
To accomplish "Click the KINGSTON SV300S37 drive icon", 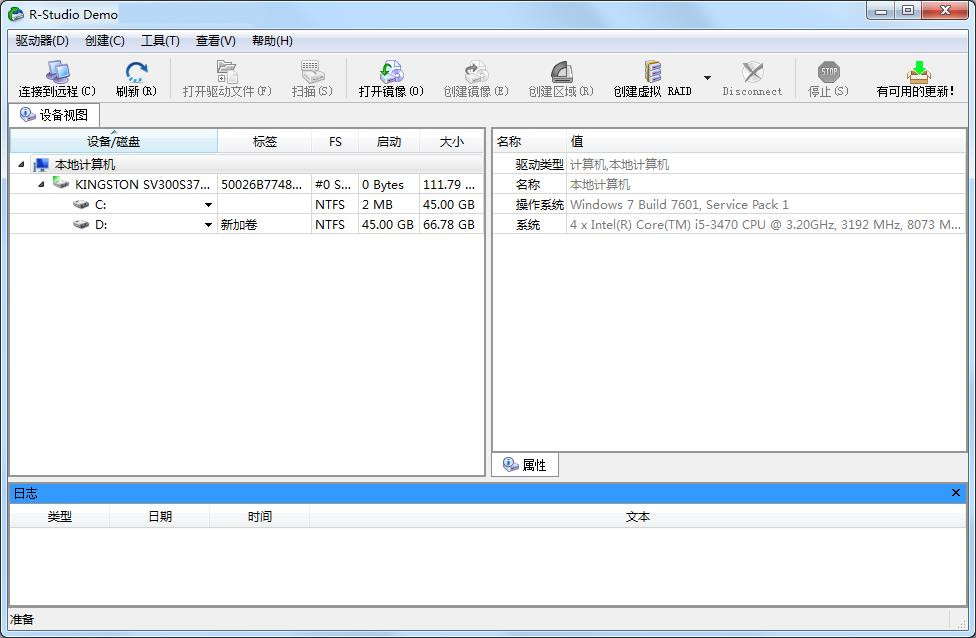I will tap(61, 183).
